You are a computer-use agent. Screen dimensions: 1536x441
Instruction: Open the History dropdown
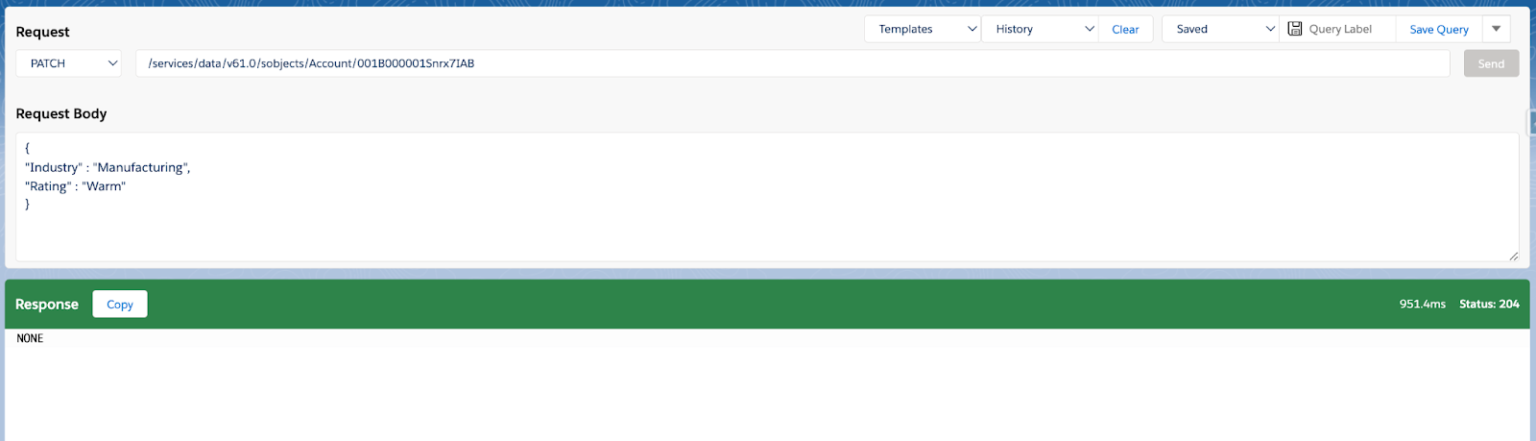click(1040, 29)
